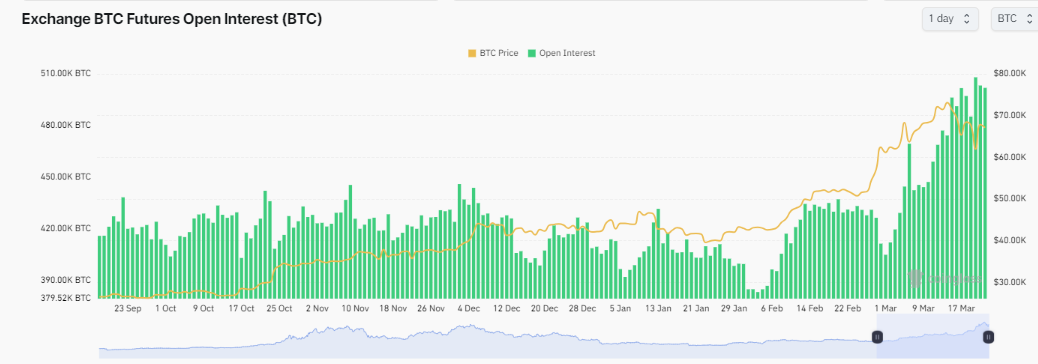Click the $70.00K price axis label
The height and width of the screenshot is (364, 1038).
pos(1010,115)
